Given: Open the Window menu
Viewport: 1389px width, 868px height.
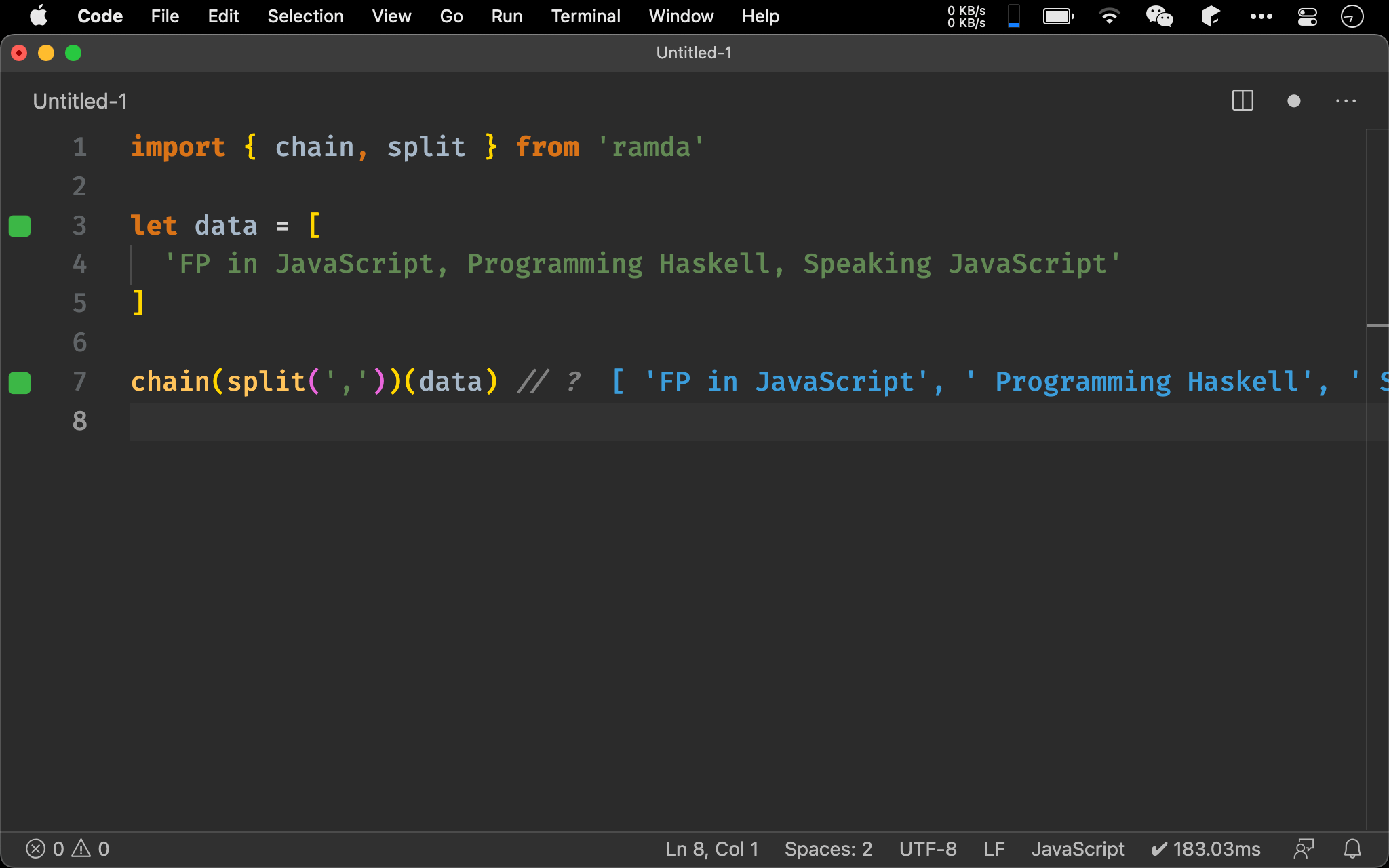Looking at the screenshot, I should pyautogui.click(x=681, y=16).
